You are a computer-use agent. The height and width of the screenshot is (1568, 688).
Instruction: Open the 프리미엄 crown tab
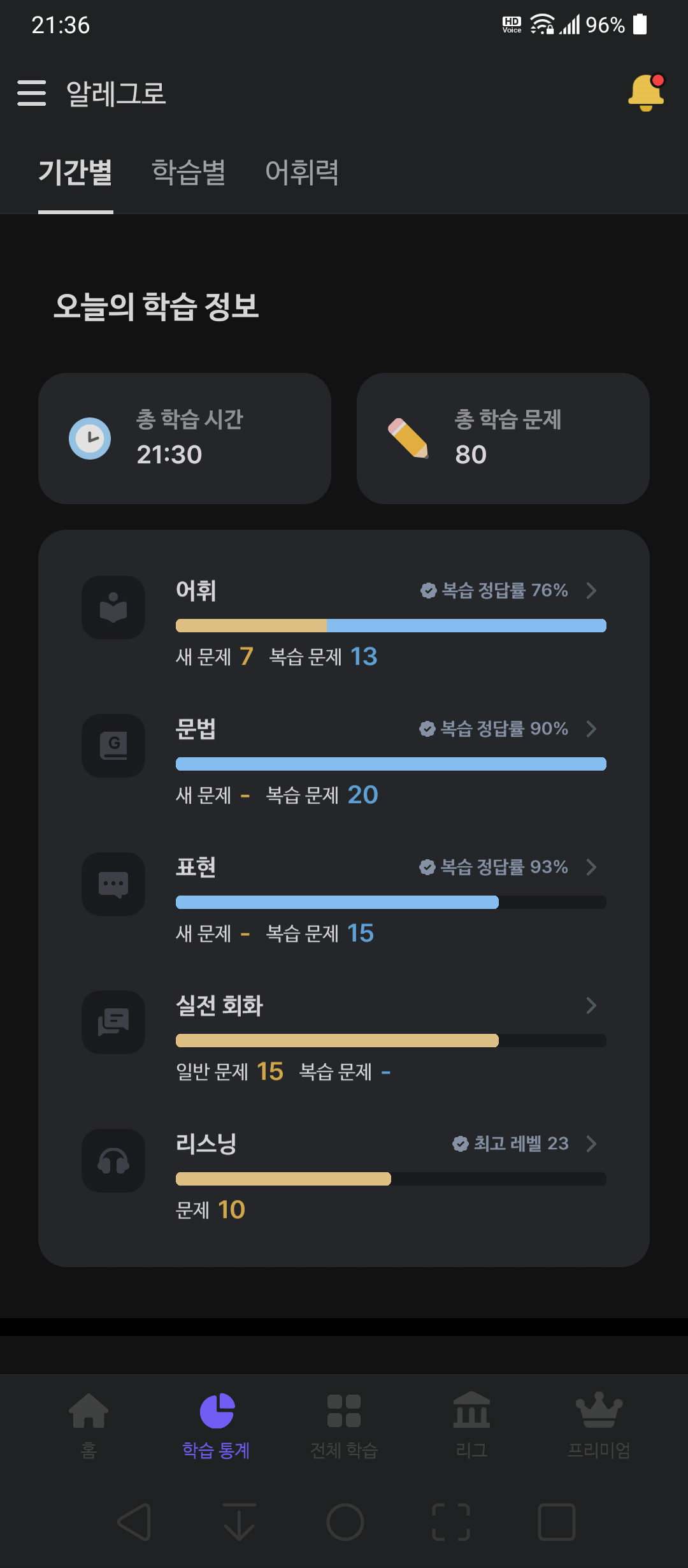pos(599,1426)
